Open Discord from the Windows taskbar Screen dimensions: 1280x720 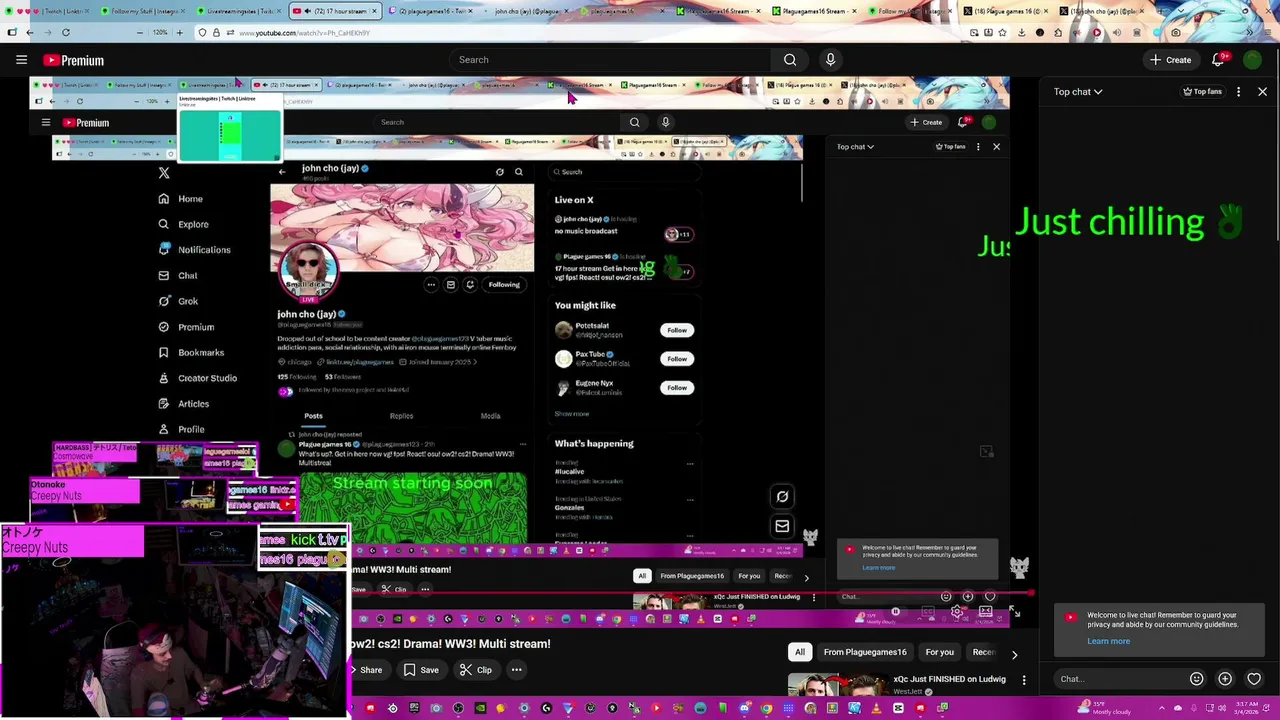pyautogui.click(x=744, y=708)
